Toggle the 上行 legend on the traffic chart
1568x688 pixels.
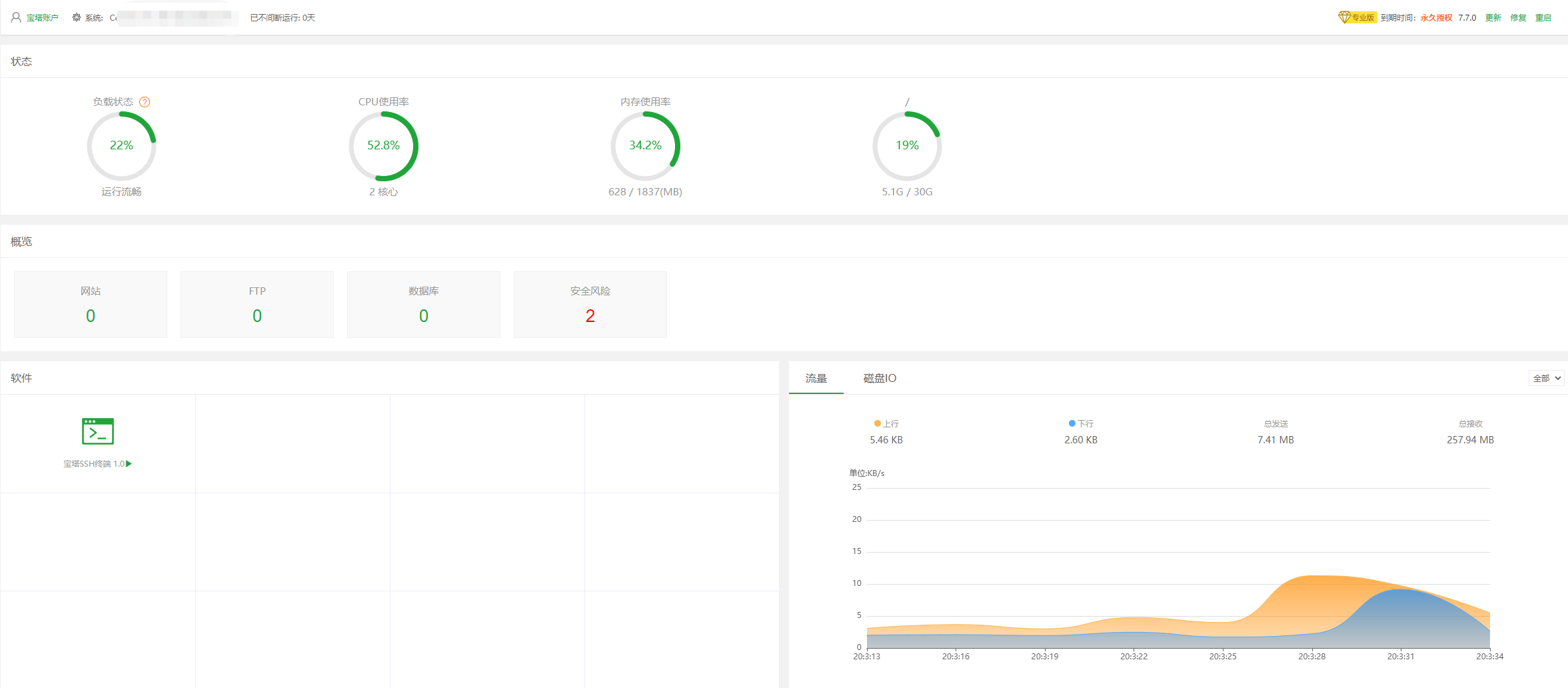(x=886, y=423)
